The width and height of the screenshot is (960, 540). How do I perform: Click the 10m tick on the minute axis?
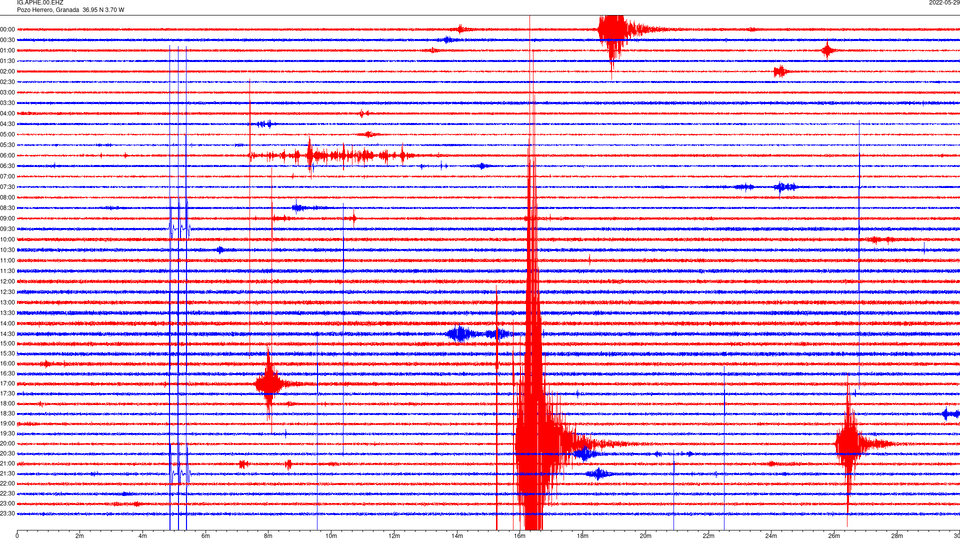click(331, 536)
